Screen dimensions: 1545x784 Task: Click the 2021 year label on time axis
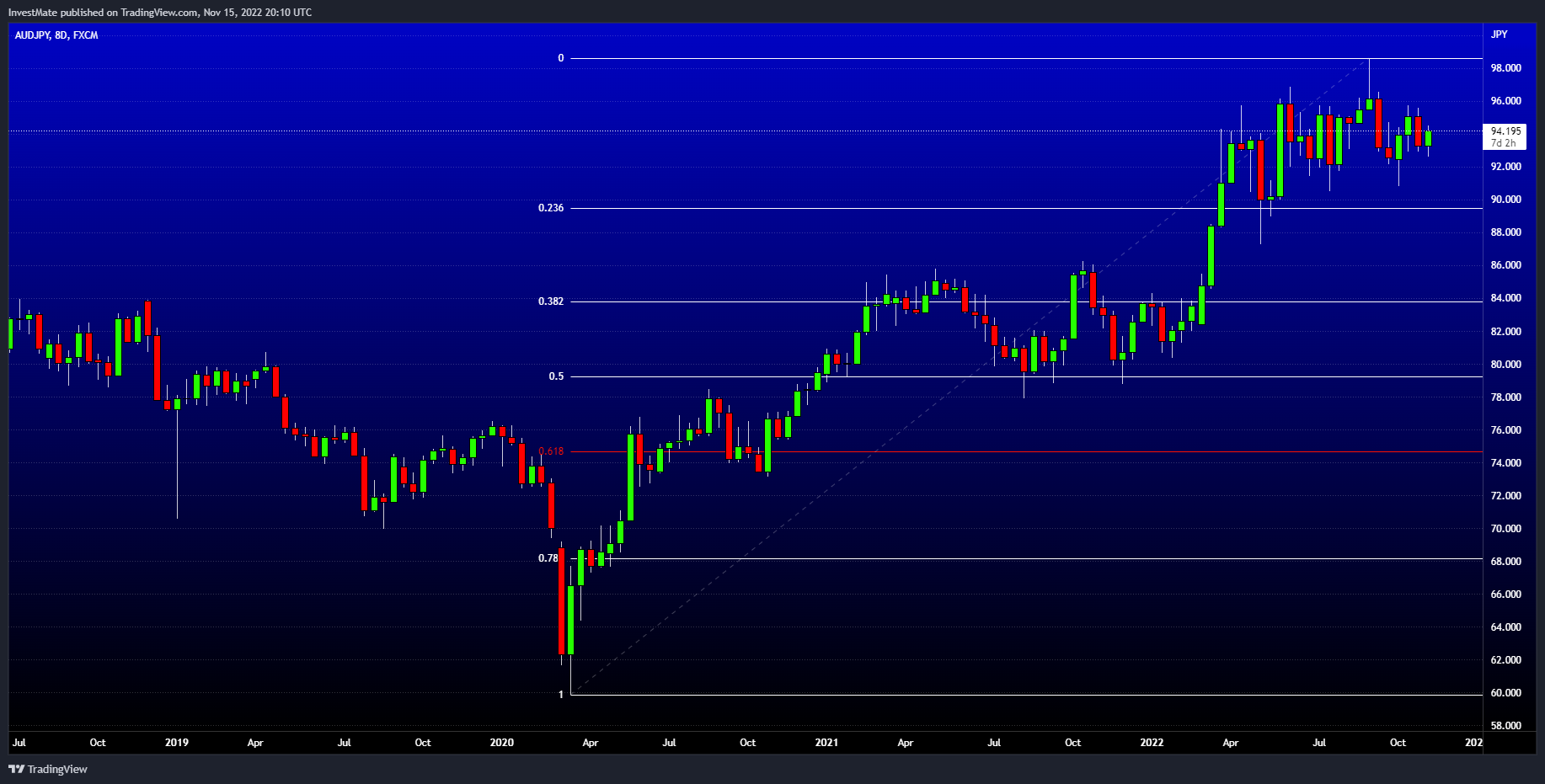(826, 743)
